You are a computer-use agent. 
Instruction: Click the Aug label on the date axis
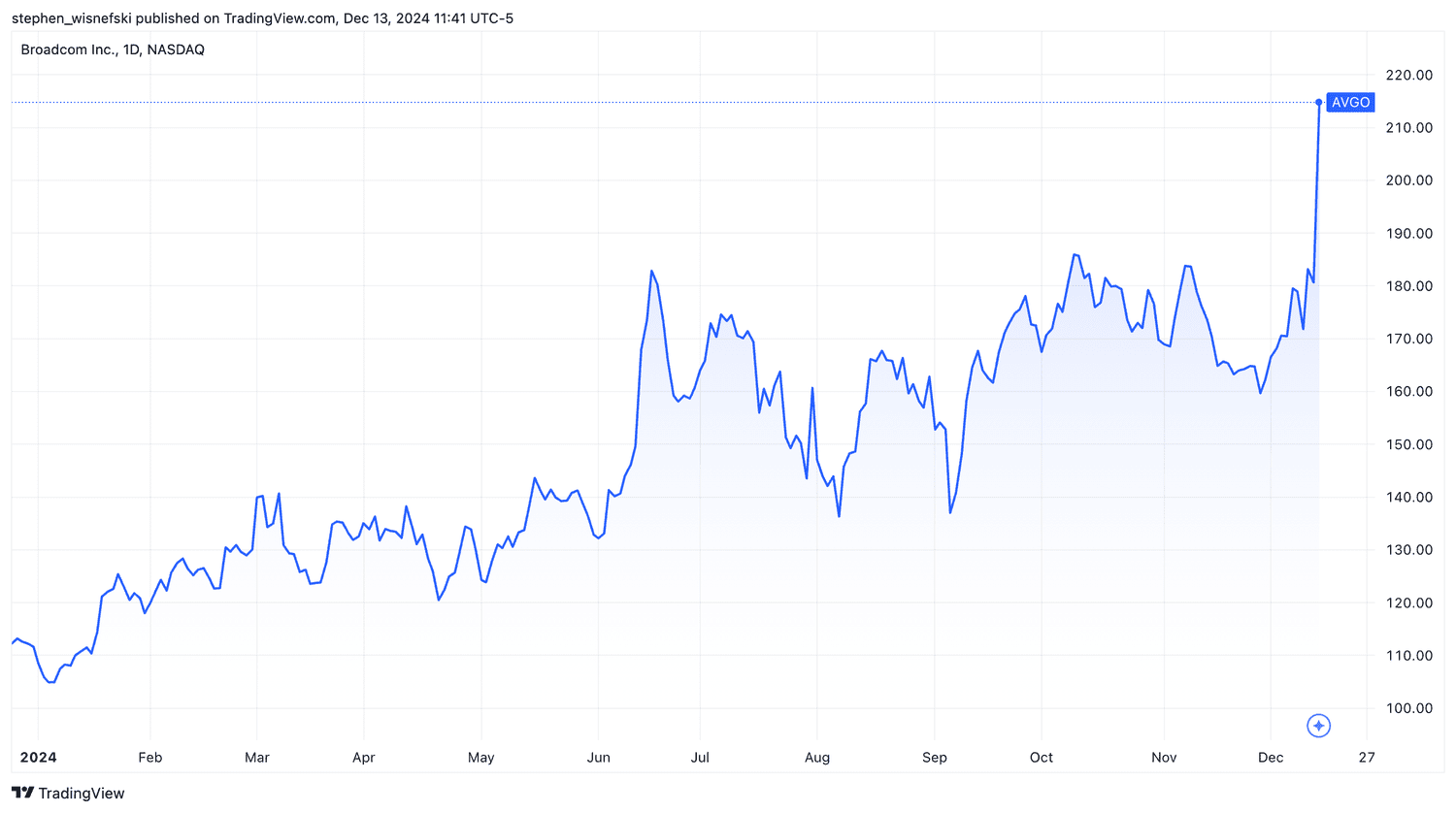click(817, 758)
